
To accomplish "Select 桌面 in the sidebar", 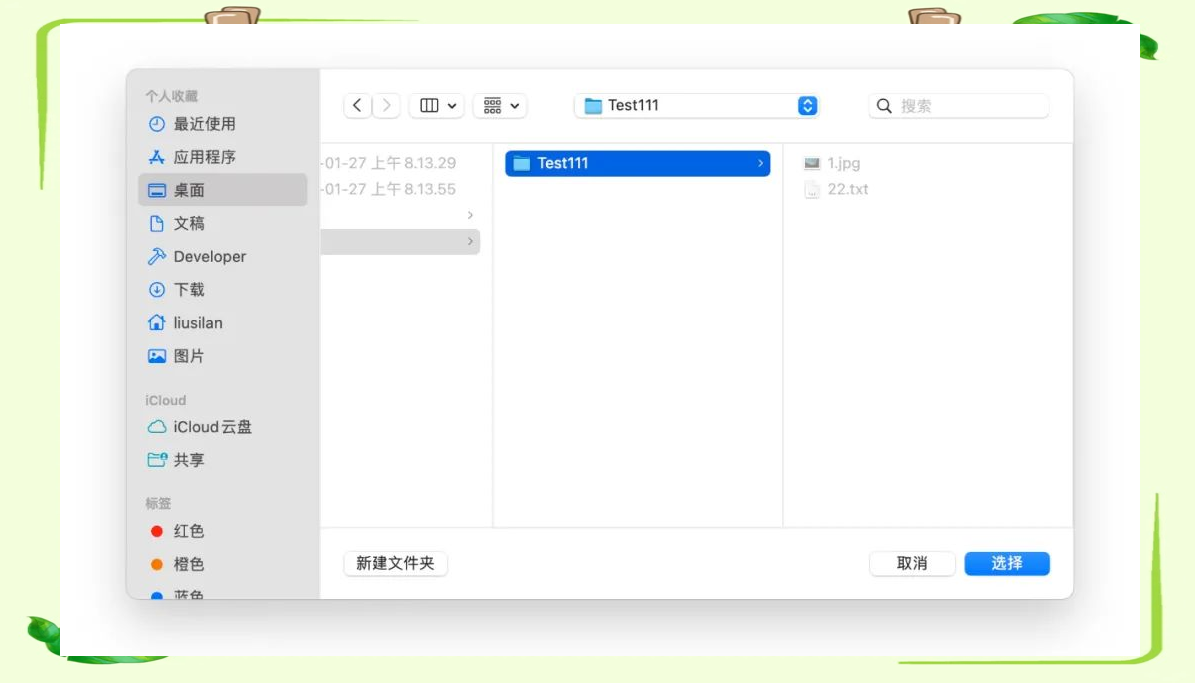I will [223, 190].
